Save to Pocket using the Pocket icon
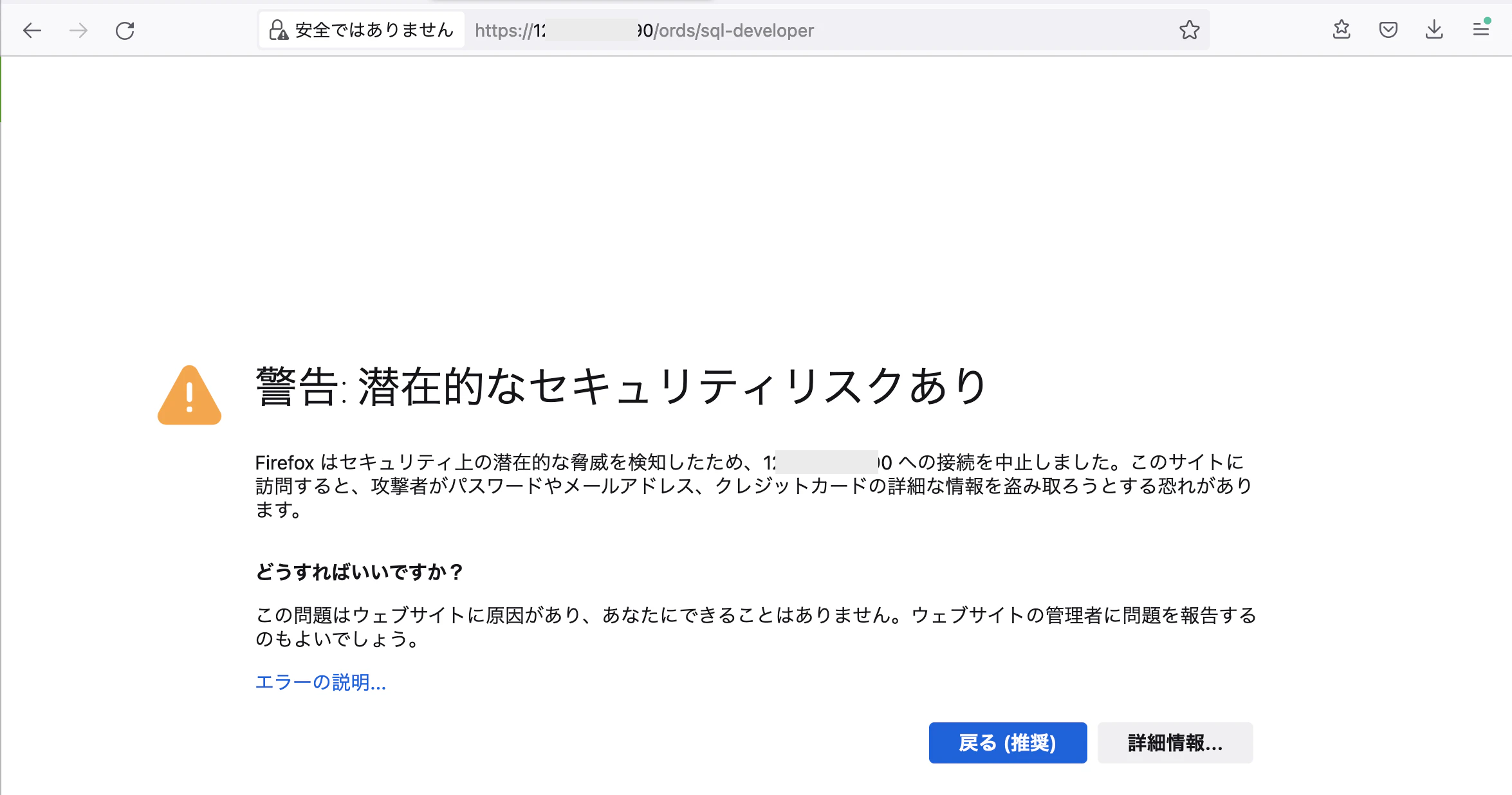The width and height of the screenshot is (1512, 795). tap(1388, 30)
